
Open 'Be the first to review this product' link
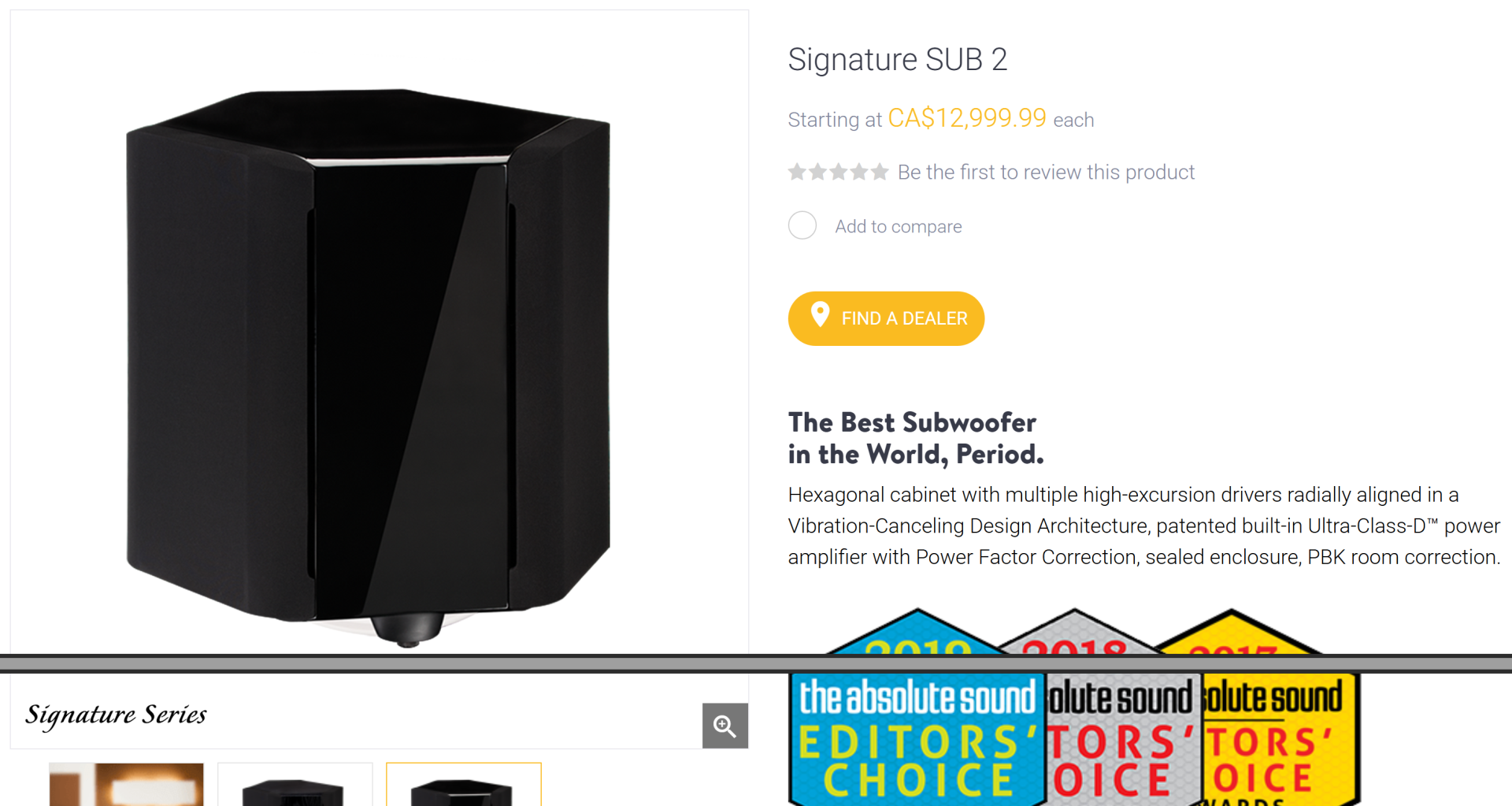coord(1046,173)
